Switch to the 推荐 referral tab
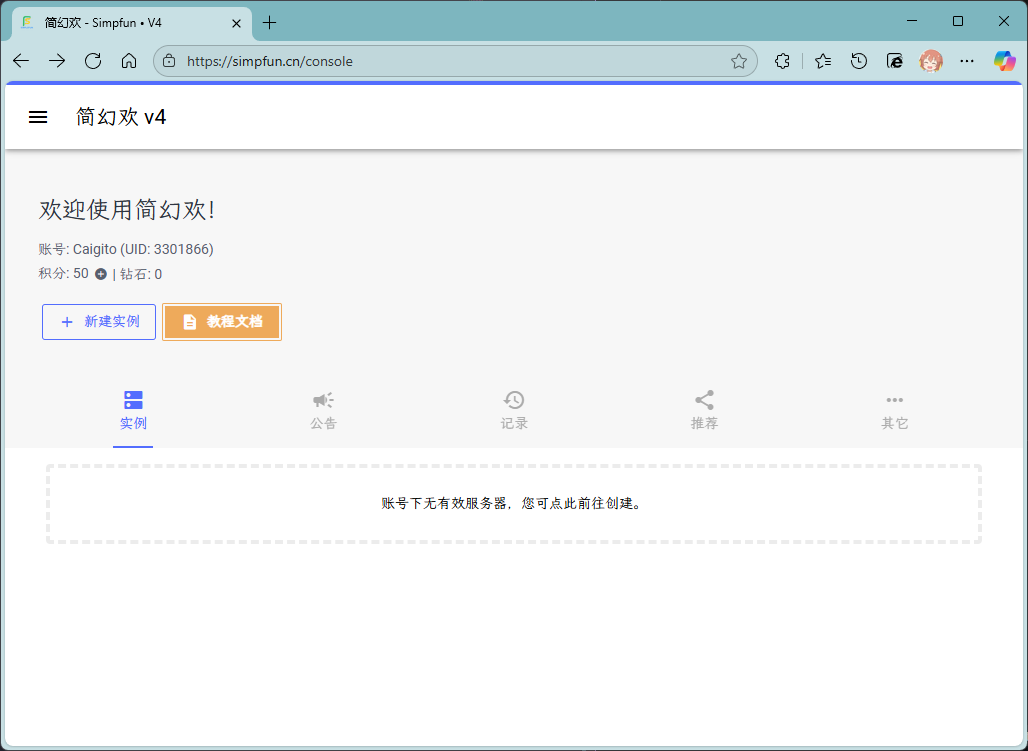 tap(704, 411)
